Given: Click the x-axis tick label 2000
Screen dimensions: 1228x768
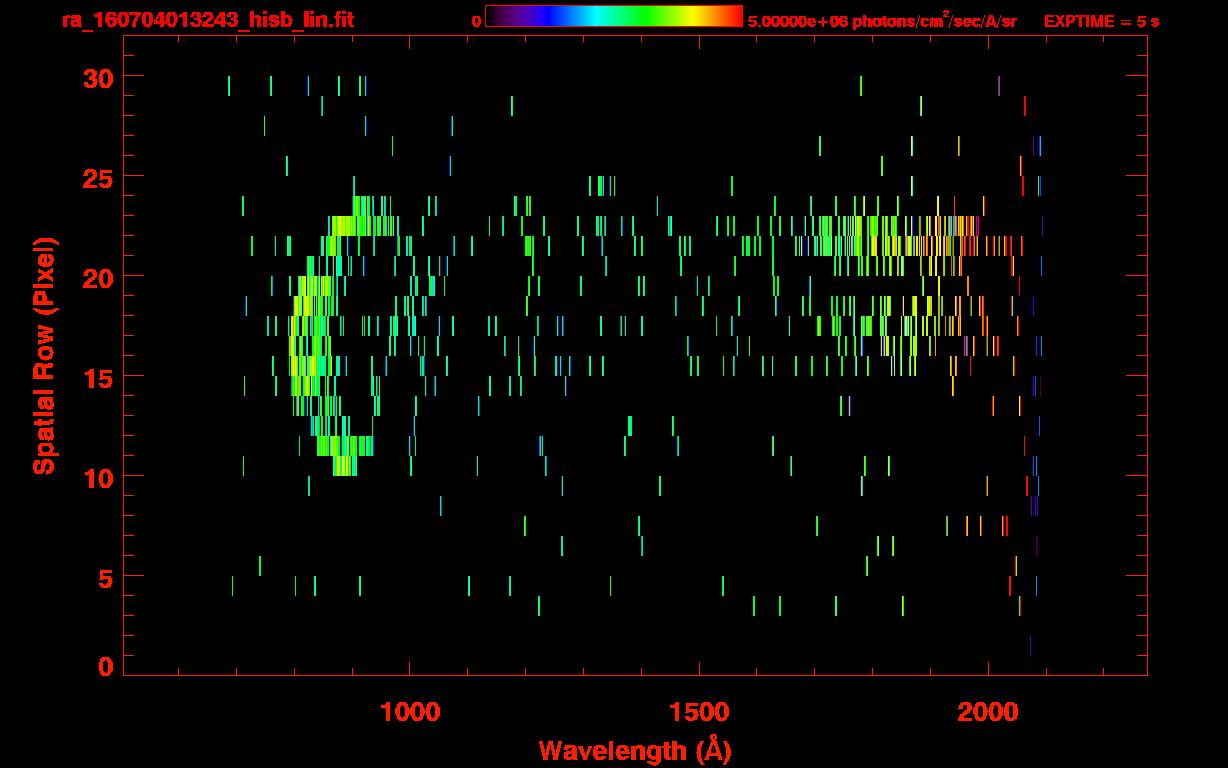Looking at the screenshot, I should pos(988,712).
